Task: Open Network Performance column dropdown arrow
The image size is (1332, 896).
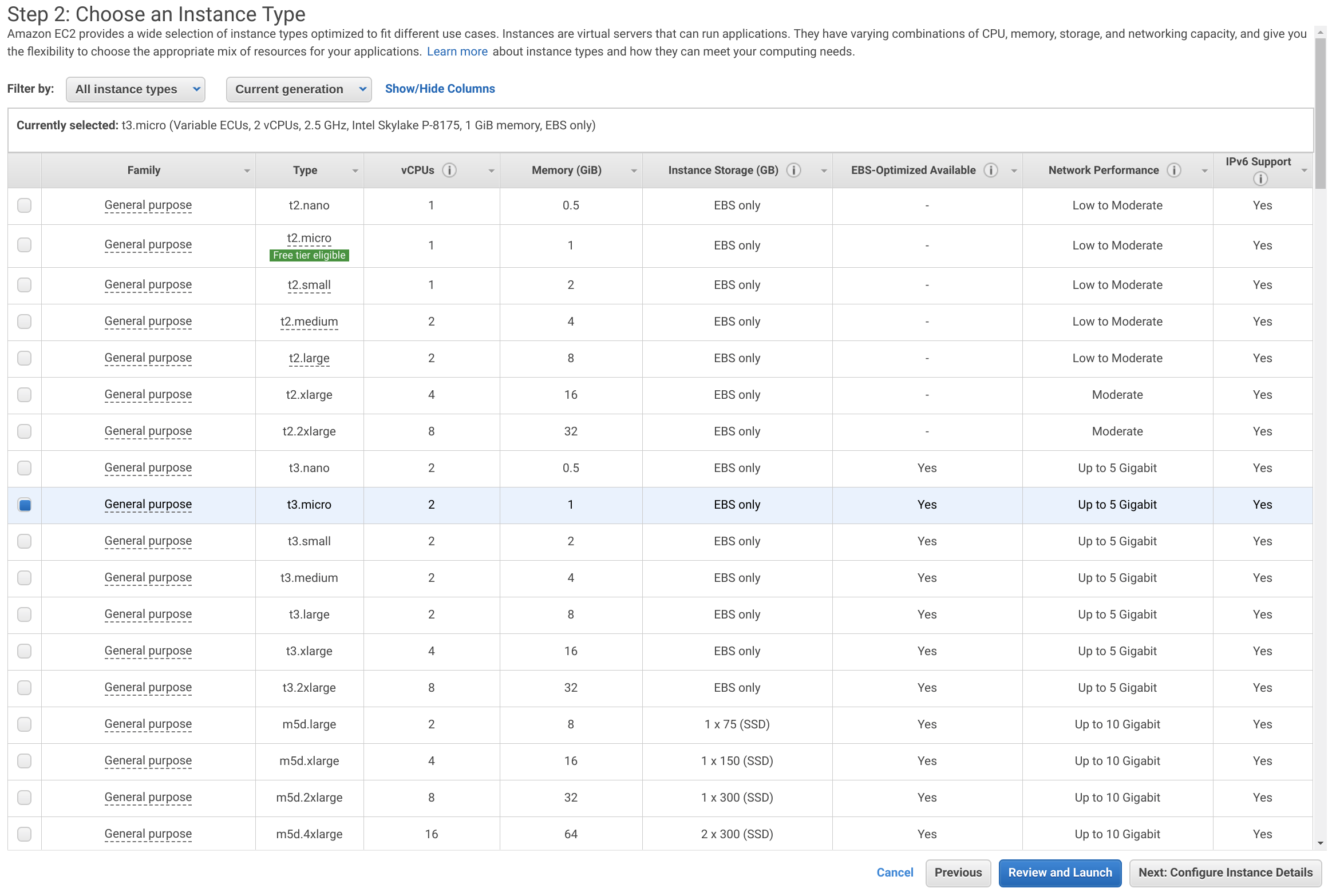Action: point(1204,171)
